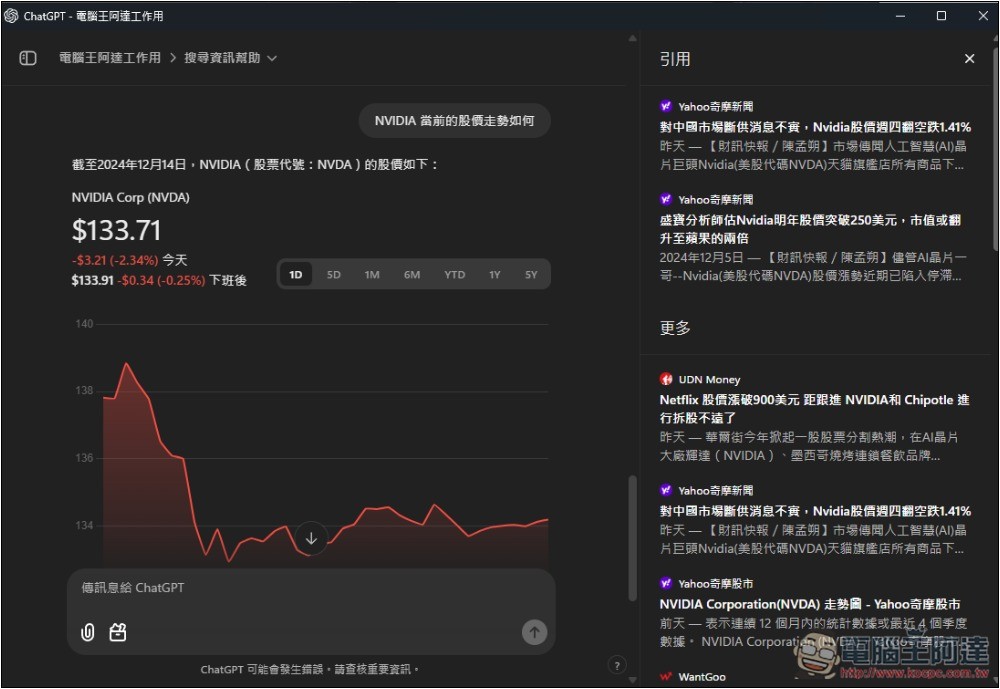Click the ChatGPT logo in title bar

click(x=11, y=15)
